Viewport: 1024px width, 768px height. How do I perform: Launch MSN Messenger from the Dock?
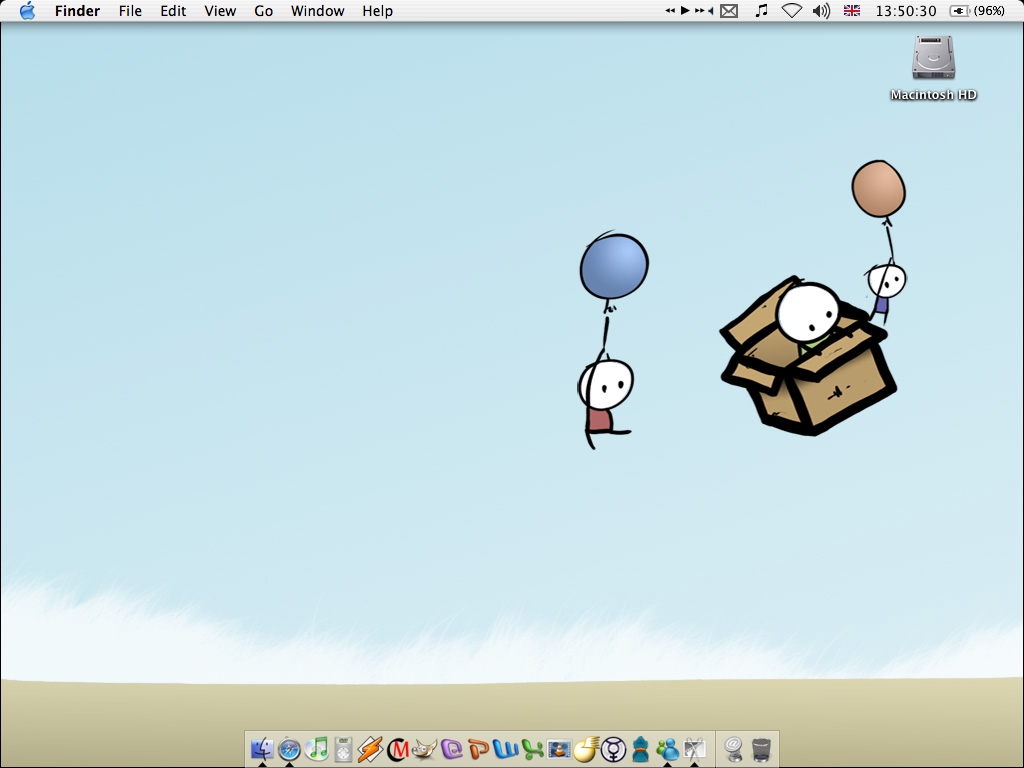click(667, 748)
